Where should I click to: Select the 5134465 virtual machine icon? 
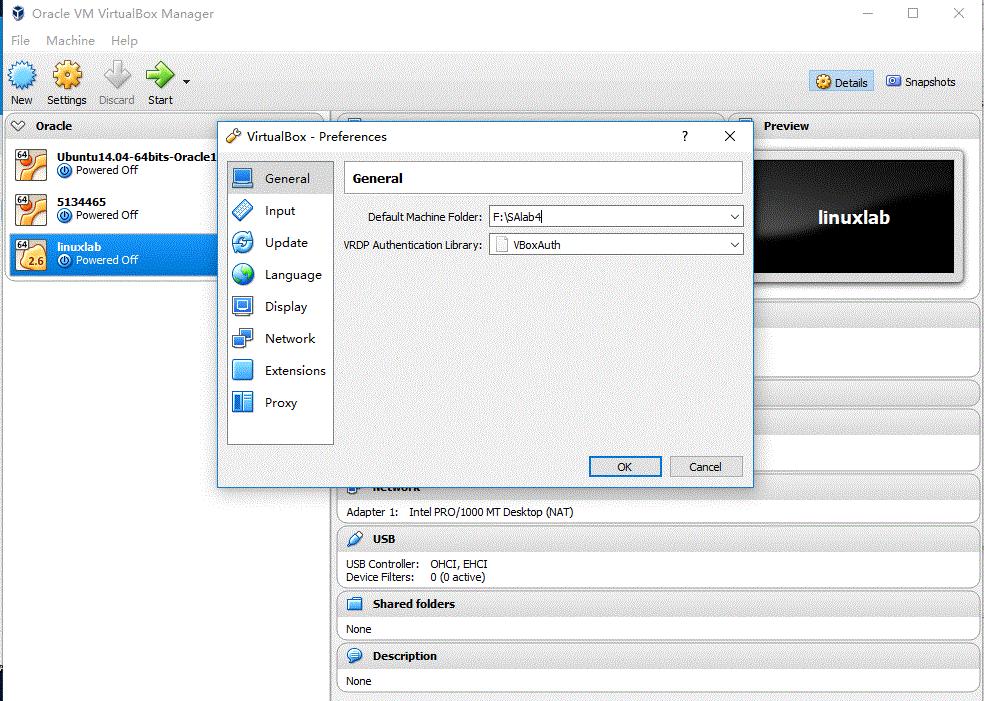tap(31, 210)
